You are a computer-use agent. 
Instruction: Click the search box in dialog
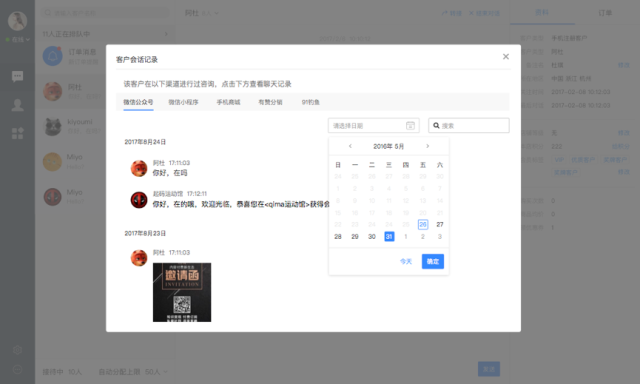469,125
